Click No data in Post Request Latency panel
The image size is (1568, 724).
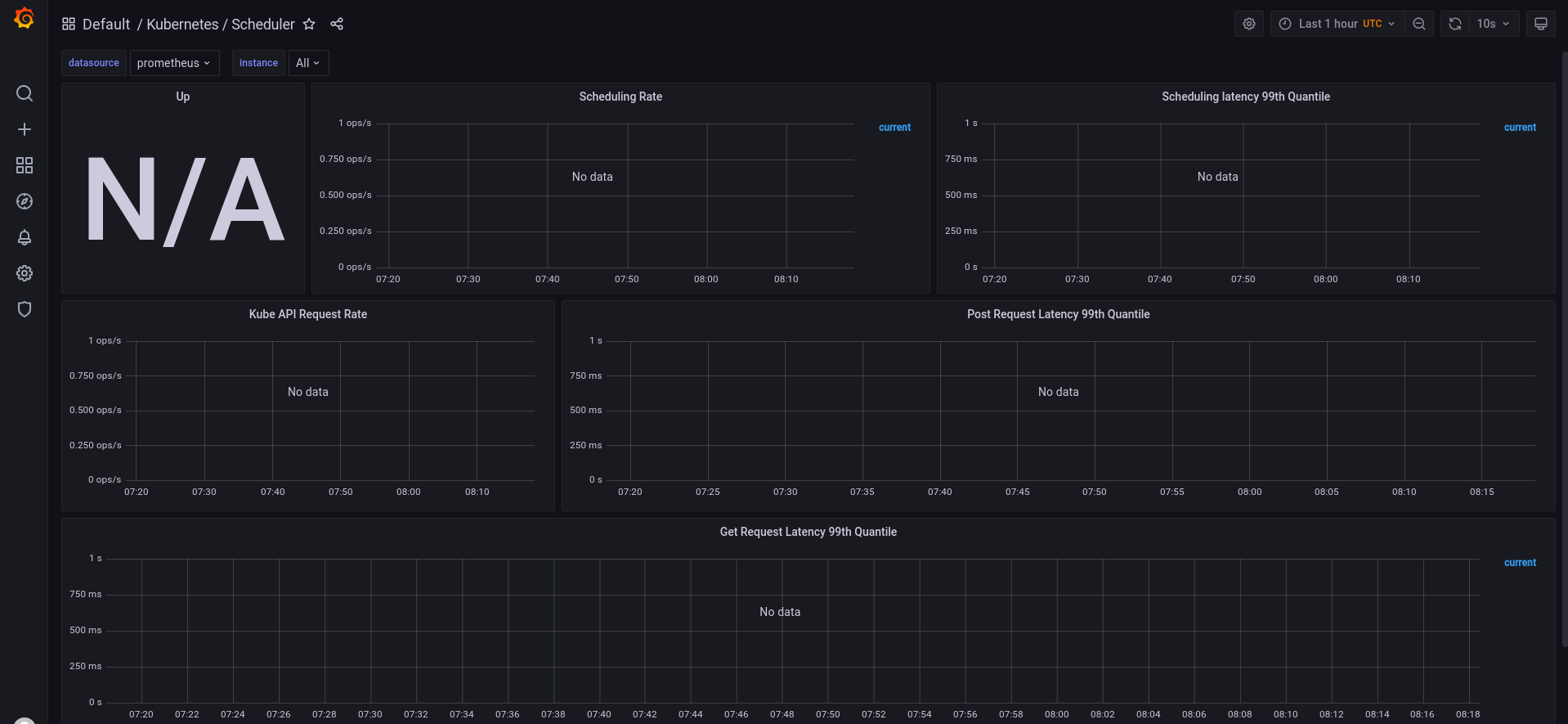(x=1059, y=392)
